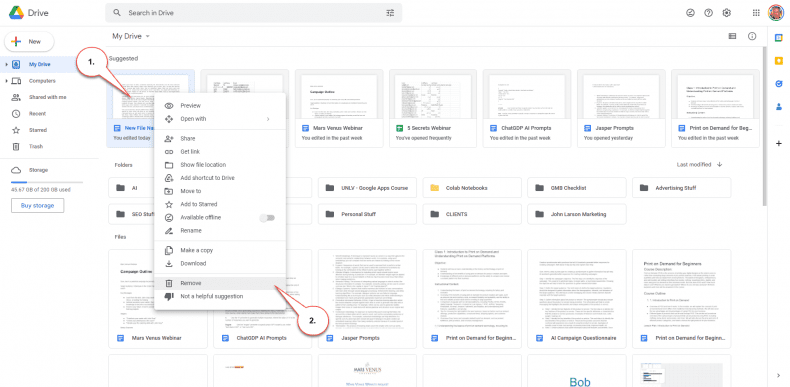Click the magnifier search icon
790x387 pixels.
coord(117,13)
